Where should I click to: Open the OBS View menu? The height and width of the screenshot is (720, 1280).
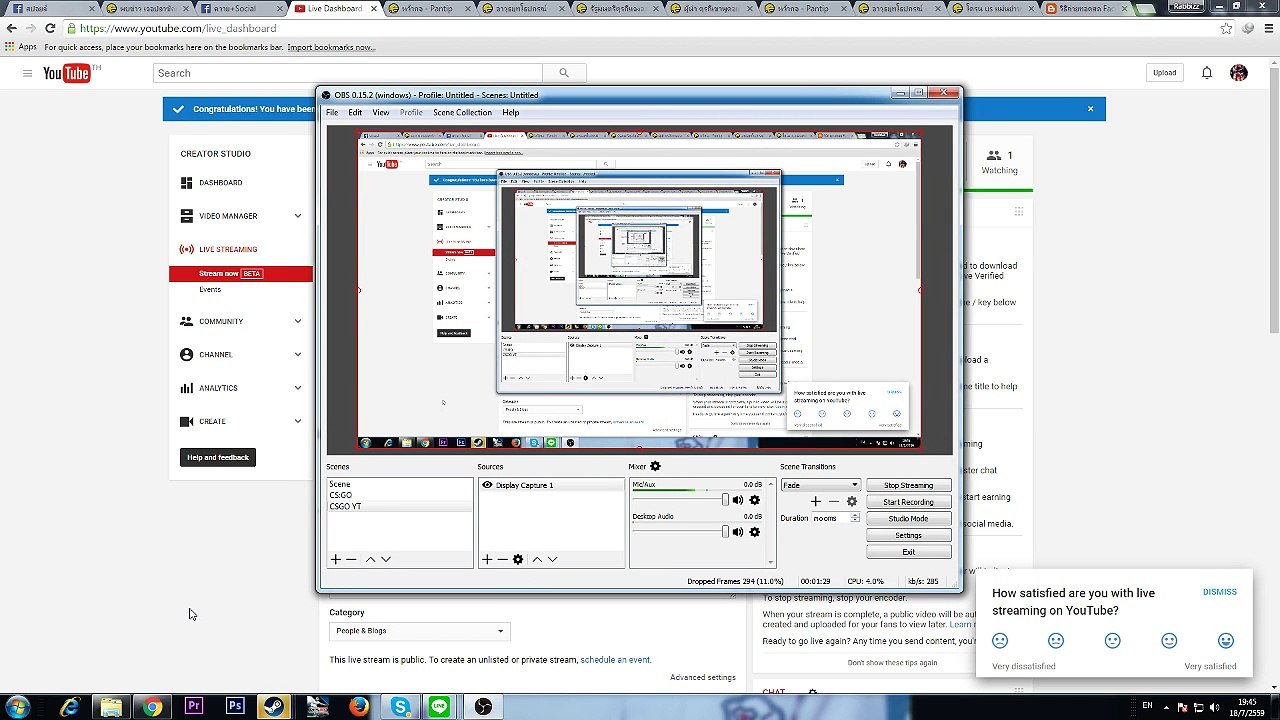381,113
